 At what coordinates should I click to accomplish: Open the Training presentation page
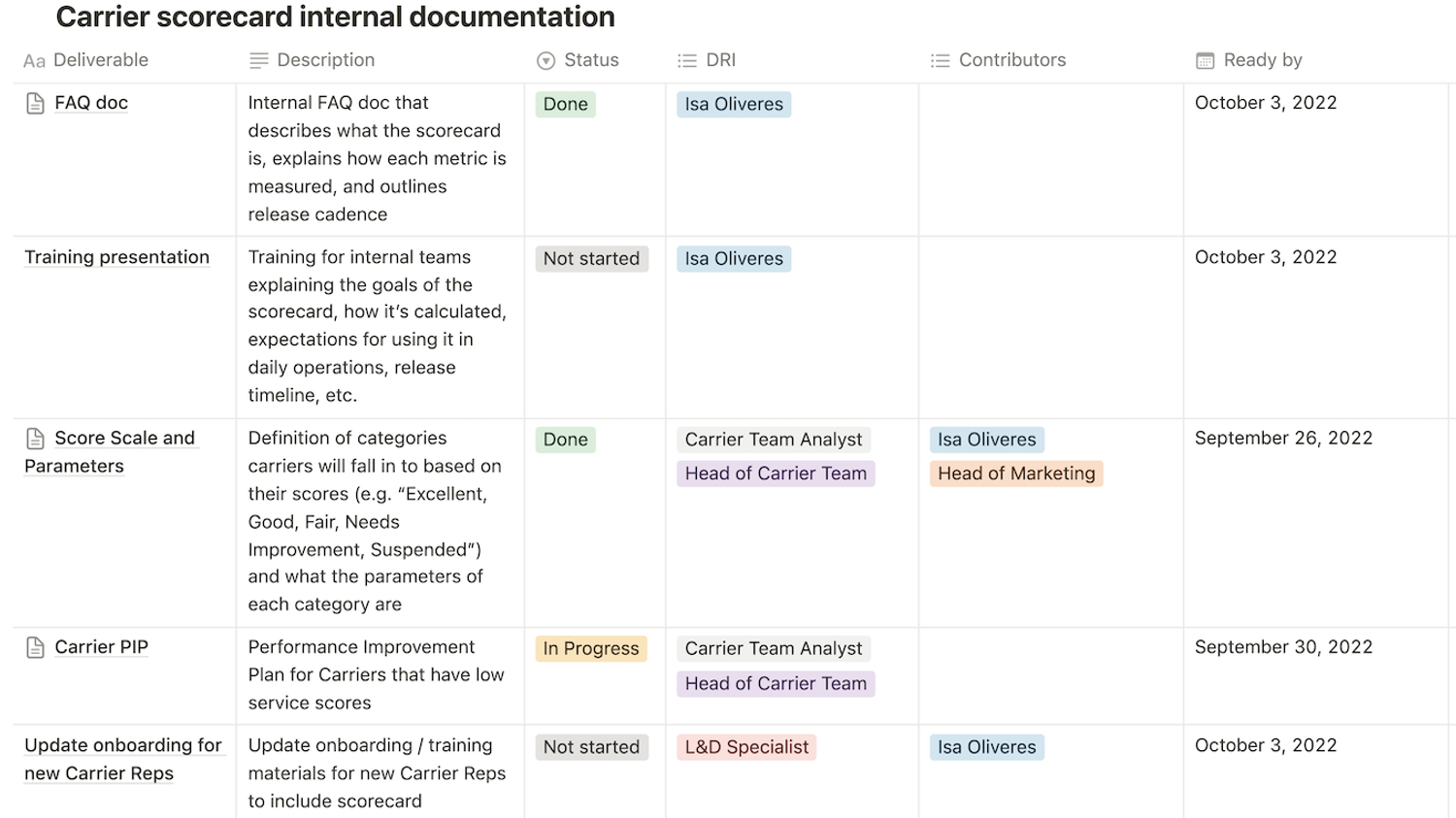click(x=116, y=257)
